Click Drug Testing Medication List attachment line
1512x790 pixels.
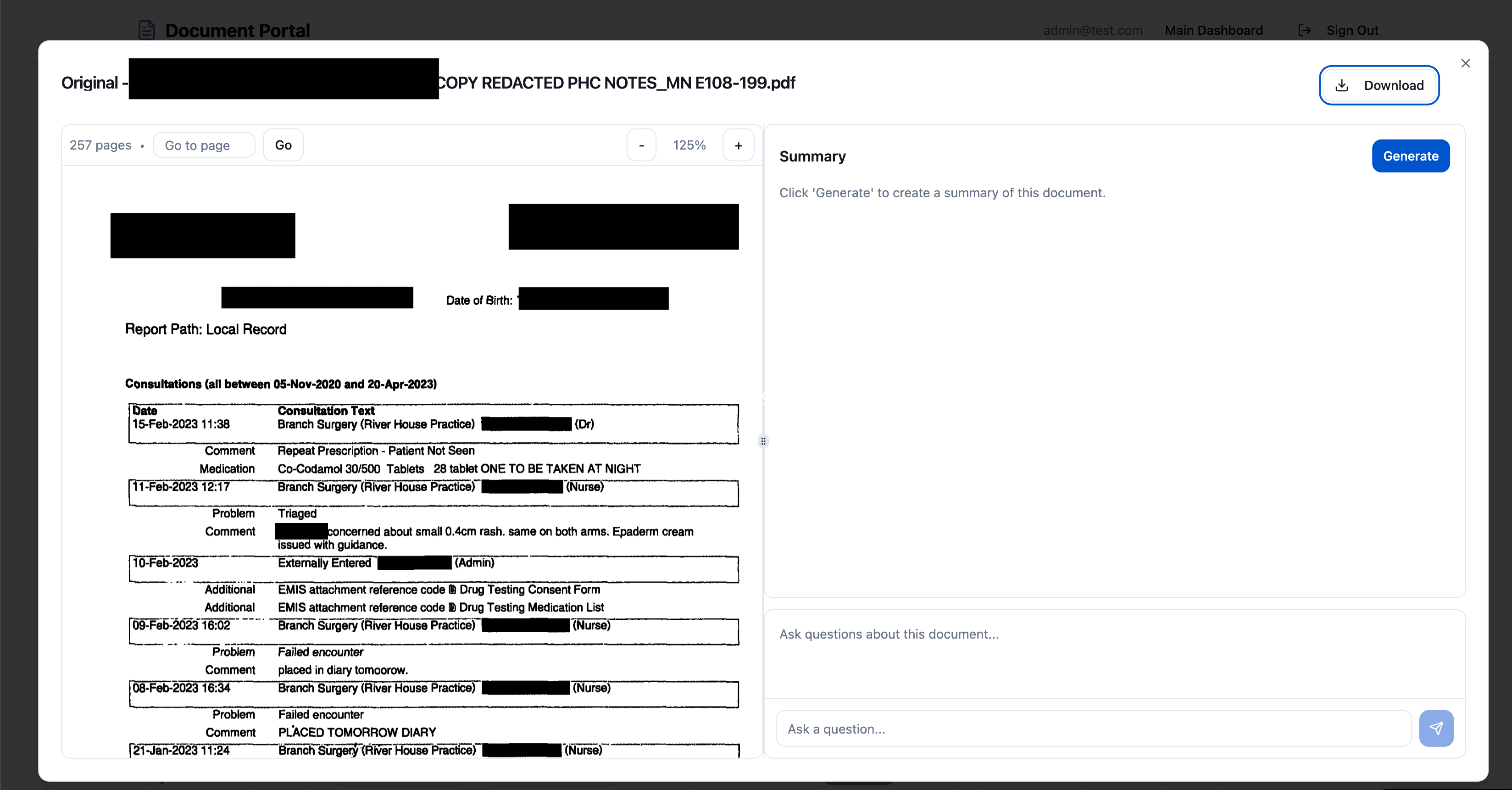[x=440, y=607]
